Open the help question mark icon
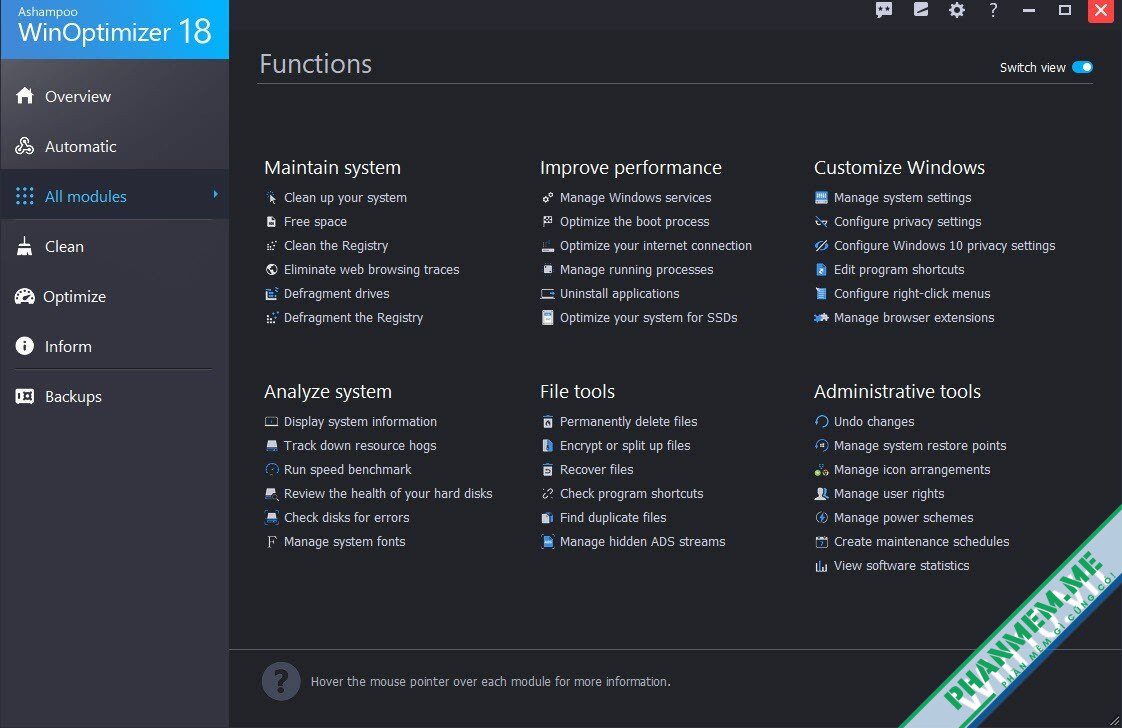This screenshot has height=728, width=1122. click(x=992, y=10)
